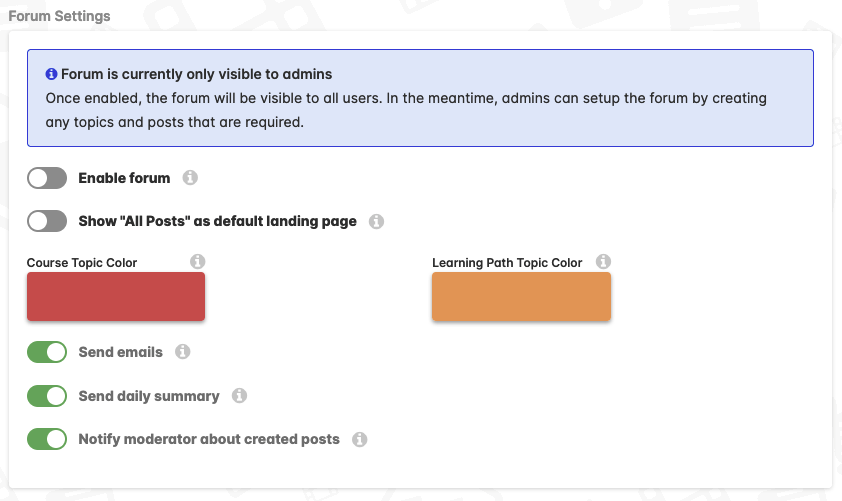This screenshot has width=842, height=501.
Task: Click the info icon next to "All Posts" landing page option
Action: pos(376,221)
